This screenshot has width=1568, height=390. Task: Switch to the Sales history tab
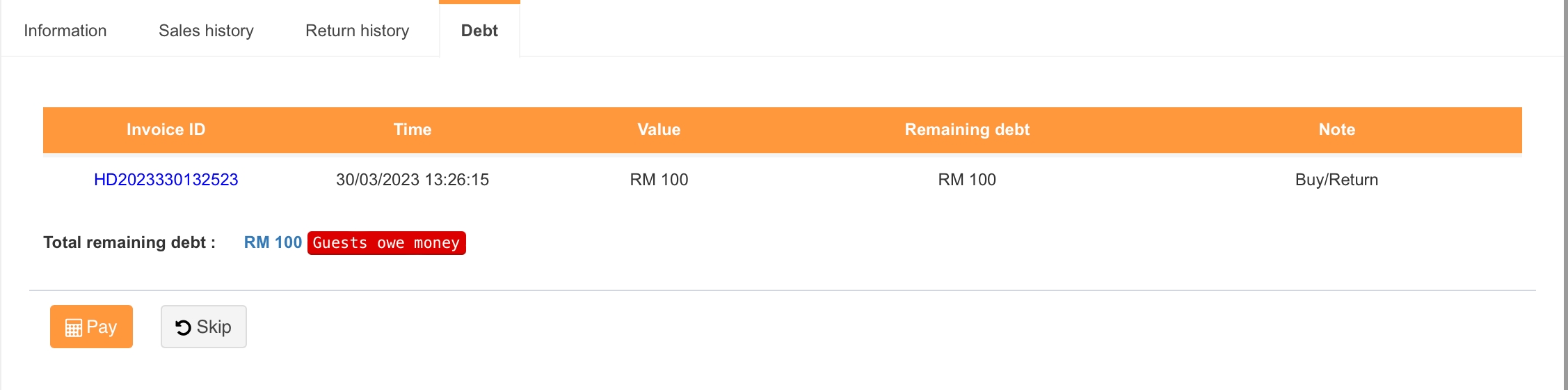point(206,31)
